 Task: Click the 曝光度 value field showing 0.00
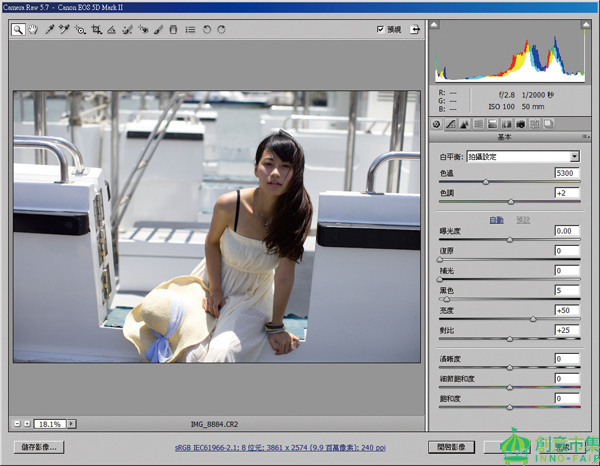pos(567,231)
